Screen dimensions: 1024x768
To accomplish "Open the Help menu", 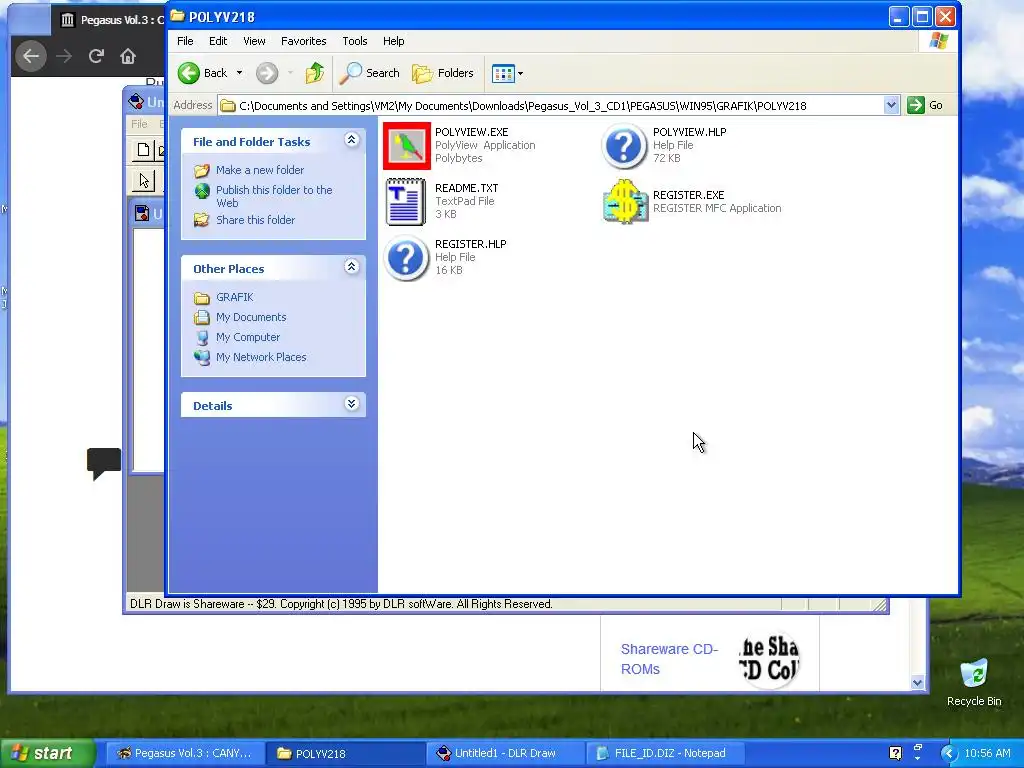I will (393, 40).
